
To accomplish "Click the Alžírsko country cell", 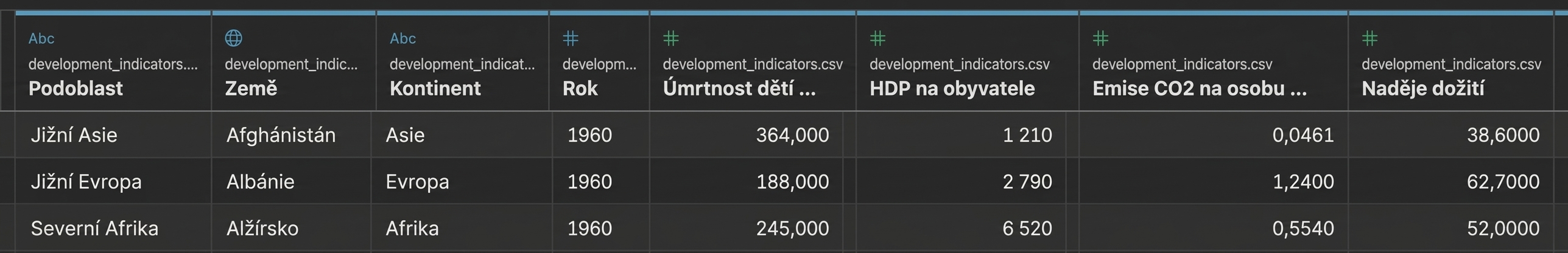I will pos(262,228).
